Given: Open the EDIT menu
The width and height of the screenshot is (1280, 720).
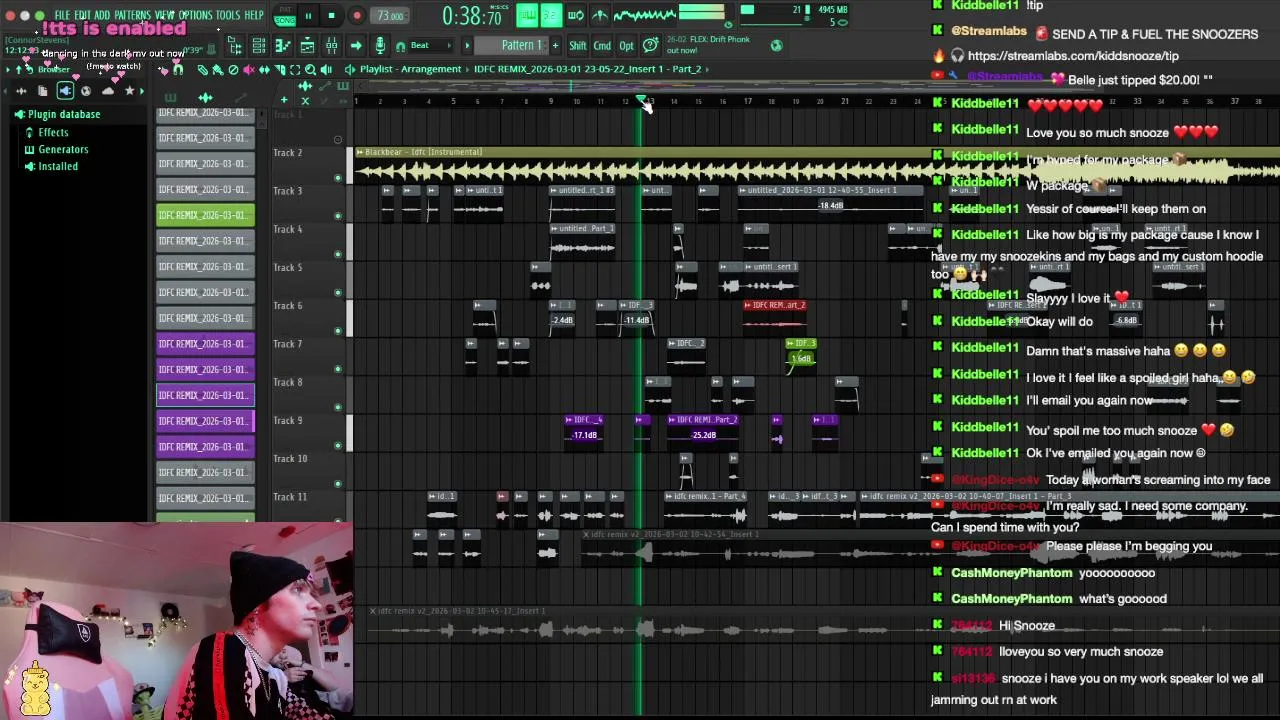Looking at the screenshot, I should [83, 16].
